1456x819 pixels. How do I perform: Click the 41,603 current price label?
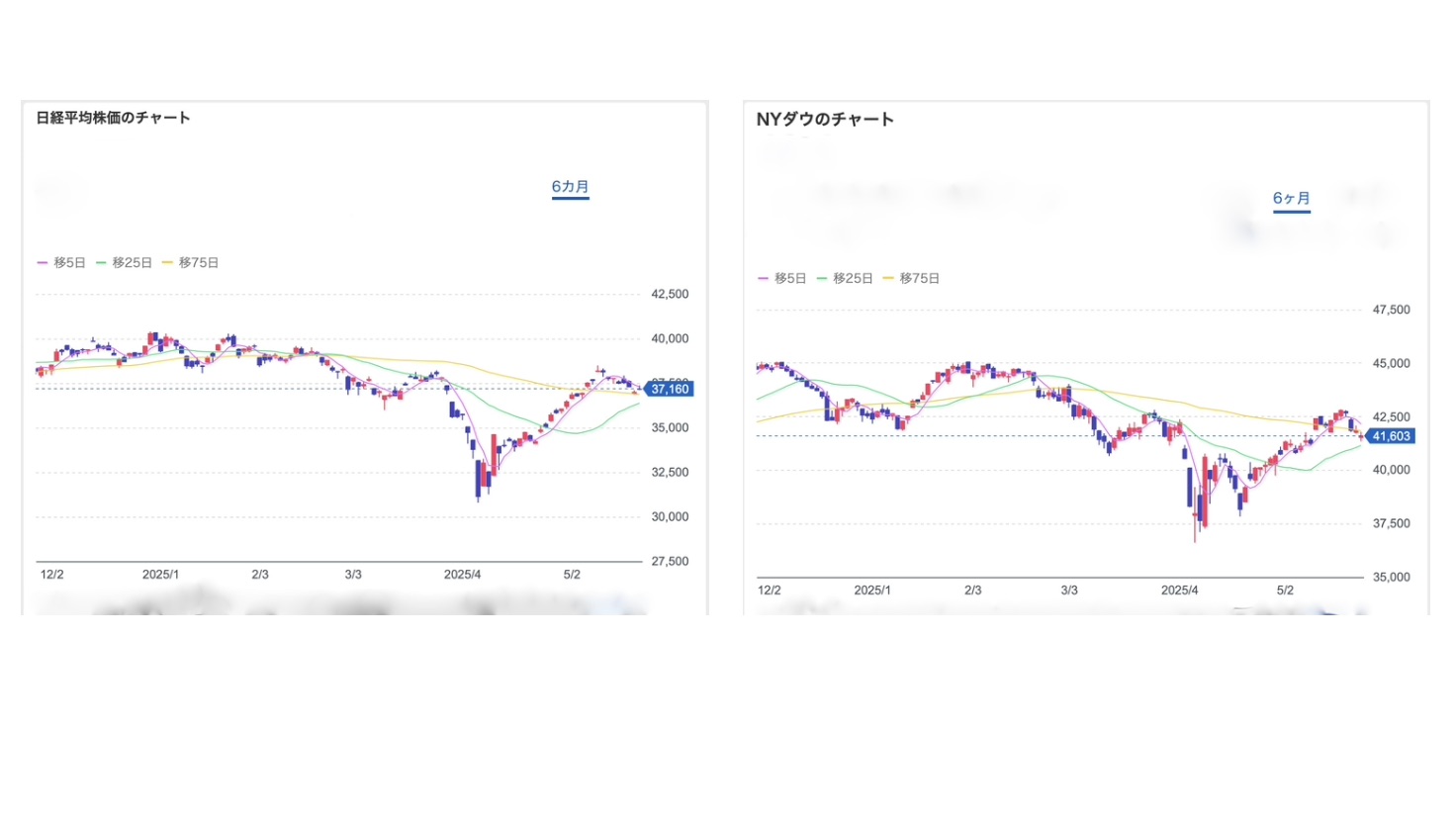(x=1390, y=436)
